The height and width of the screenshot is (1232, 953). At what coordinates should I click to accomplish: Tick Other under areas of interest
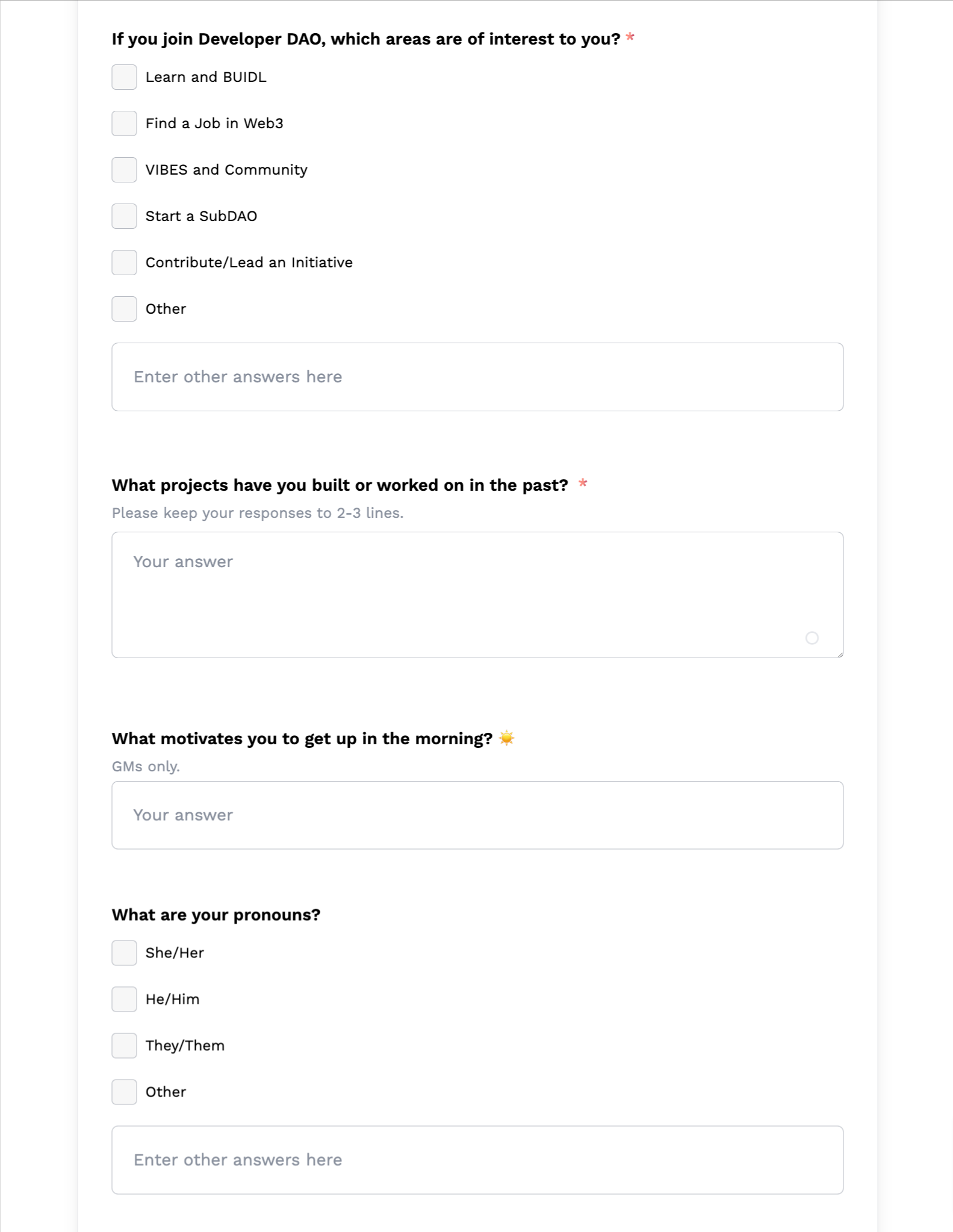124,309
